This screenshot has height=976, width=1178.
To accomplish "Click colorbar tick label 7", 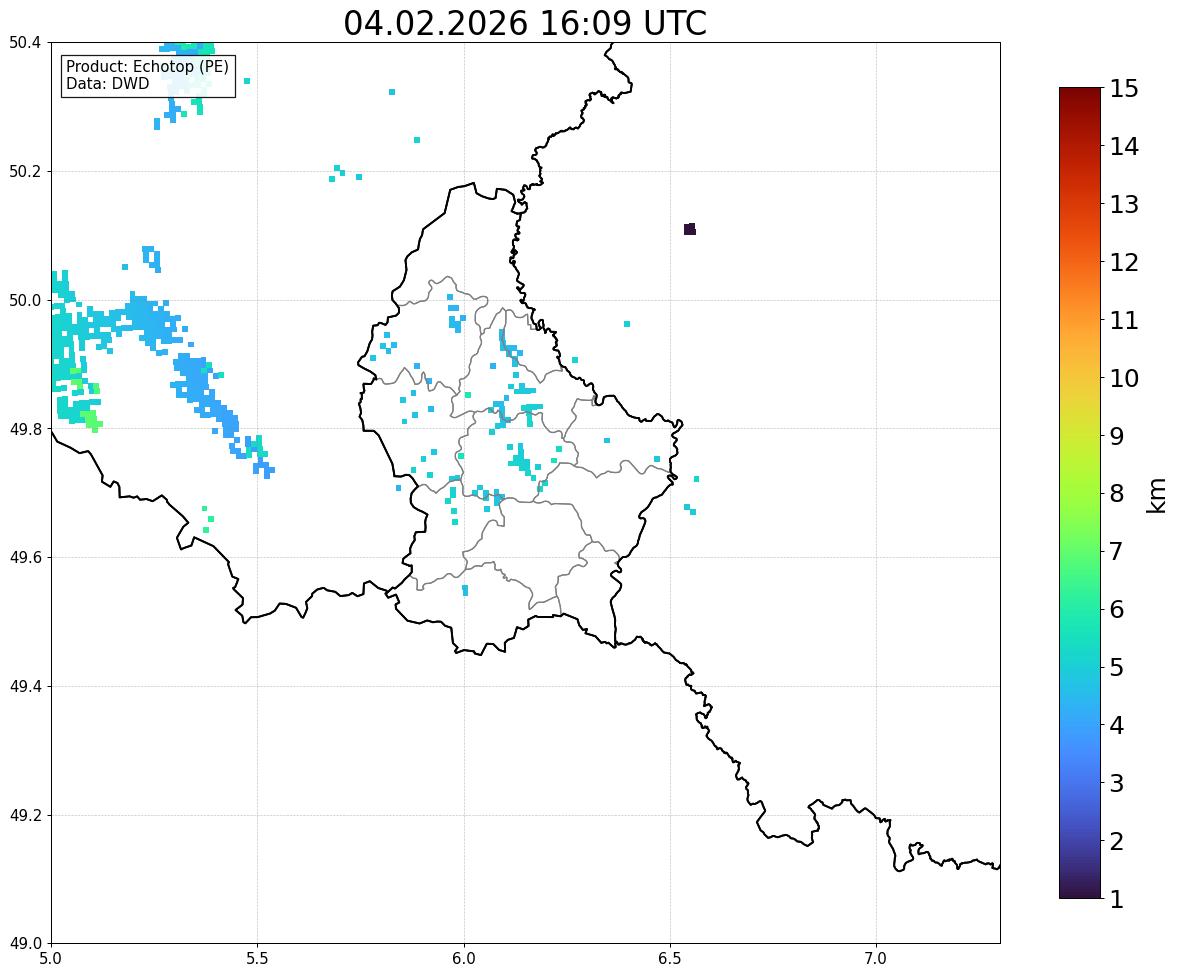I will [1117, 551].
